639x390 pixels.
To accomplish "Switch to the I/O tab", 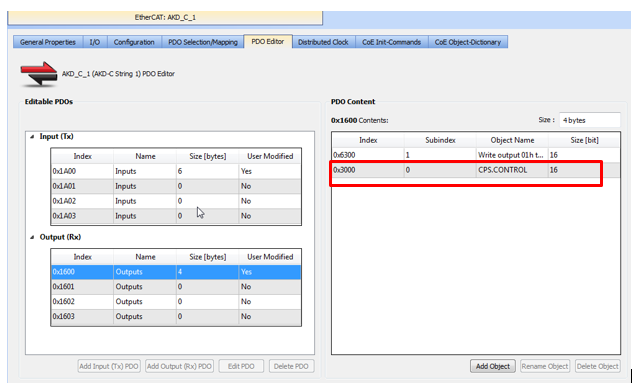I will pos(95,42).
